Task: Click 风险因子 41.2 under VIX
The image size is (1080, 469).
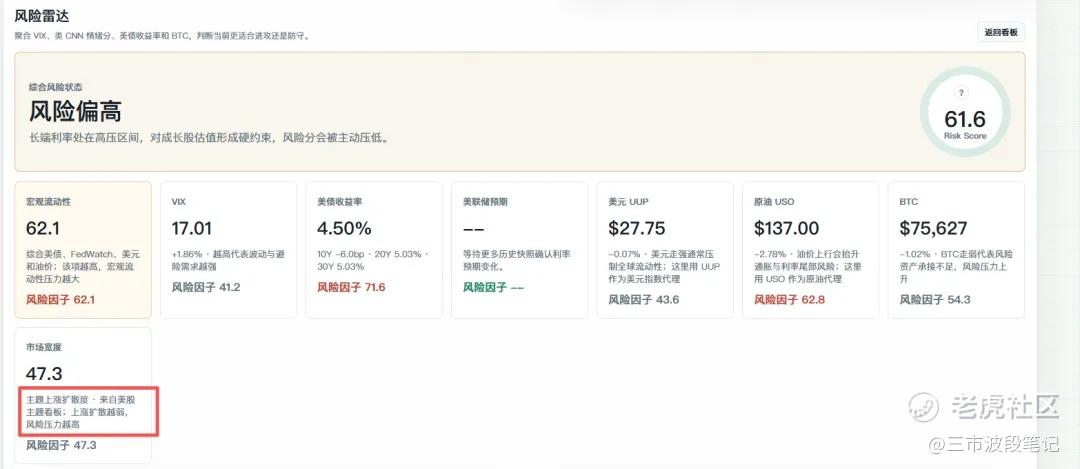Action: 206,287
